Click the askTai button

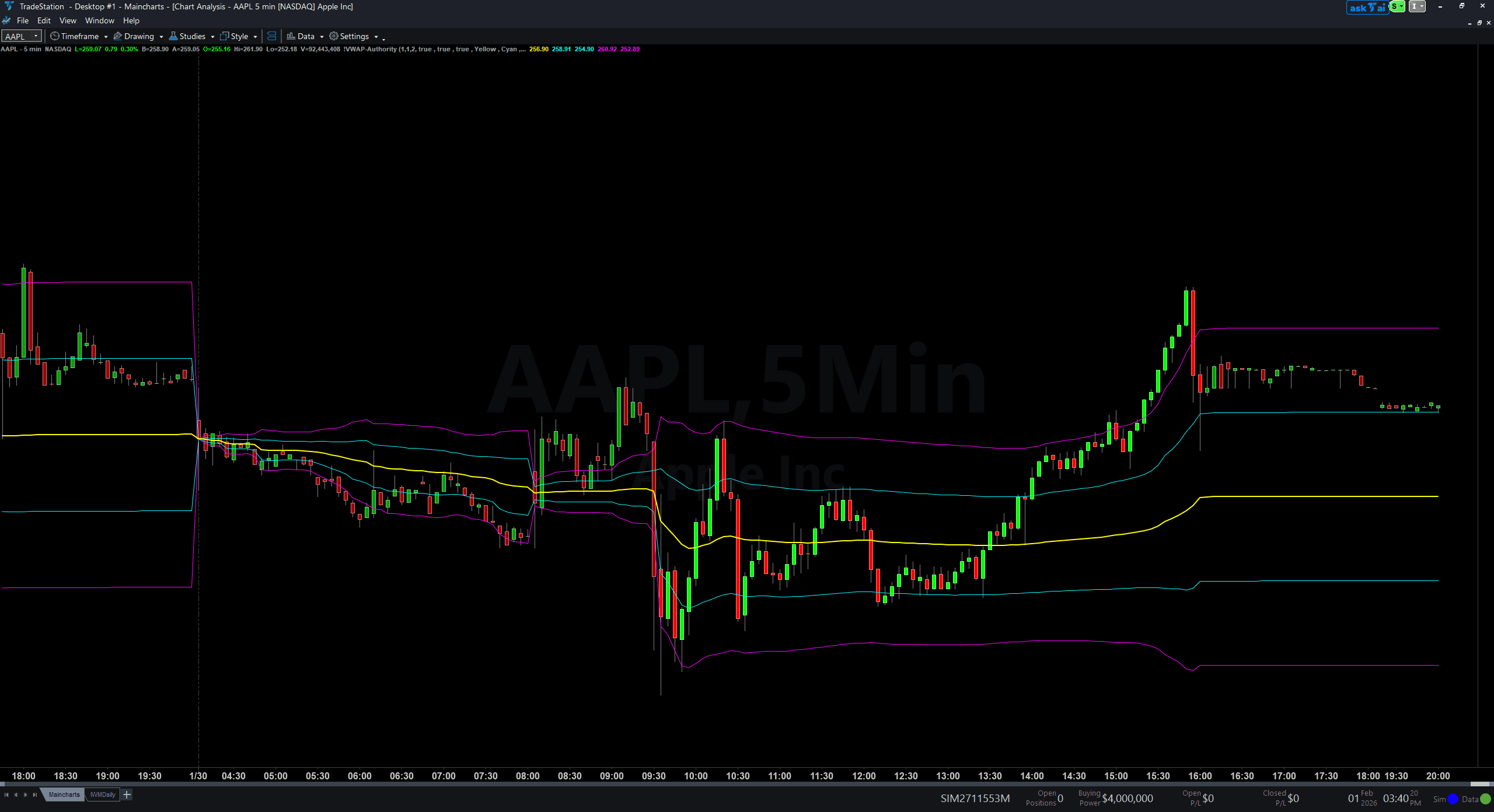click(1367, 6)
